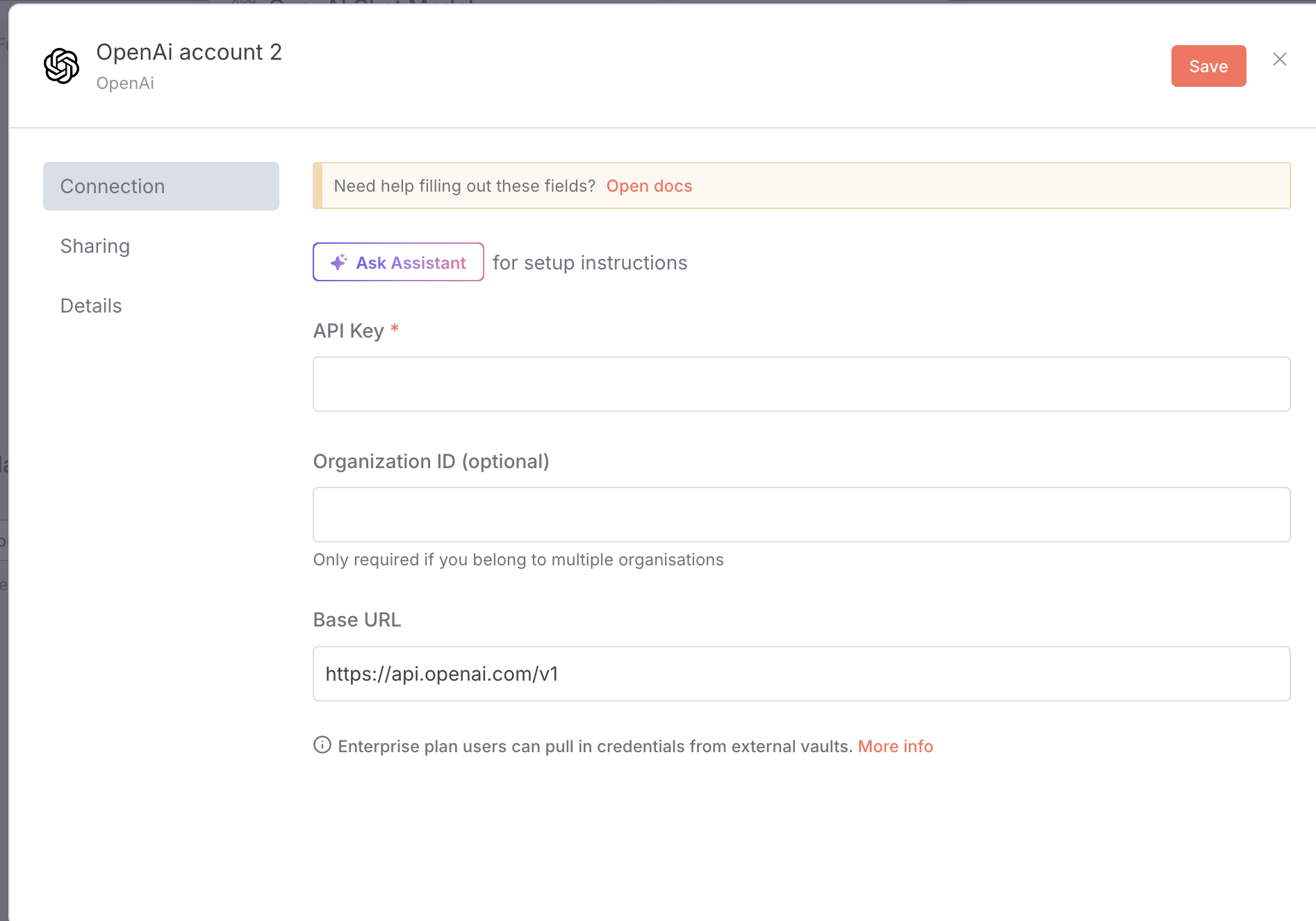Click the 'for setup instructions' text

point(590,263)
